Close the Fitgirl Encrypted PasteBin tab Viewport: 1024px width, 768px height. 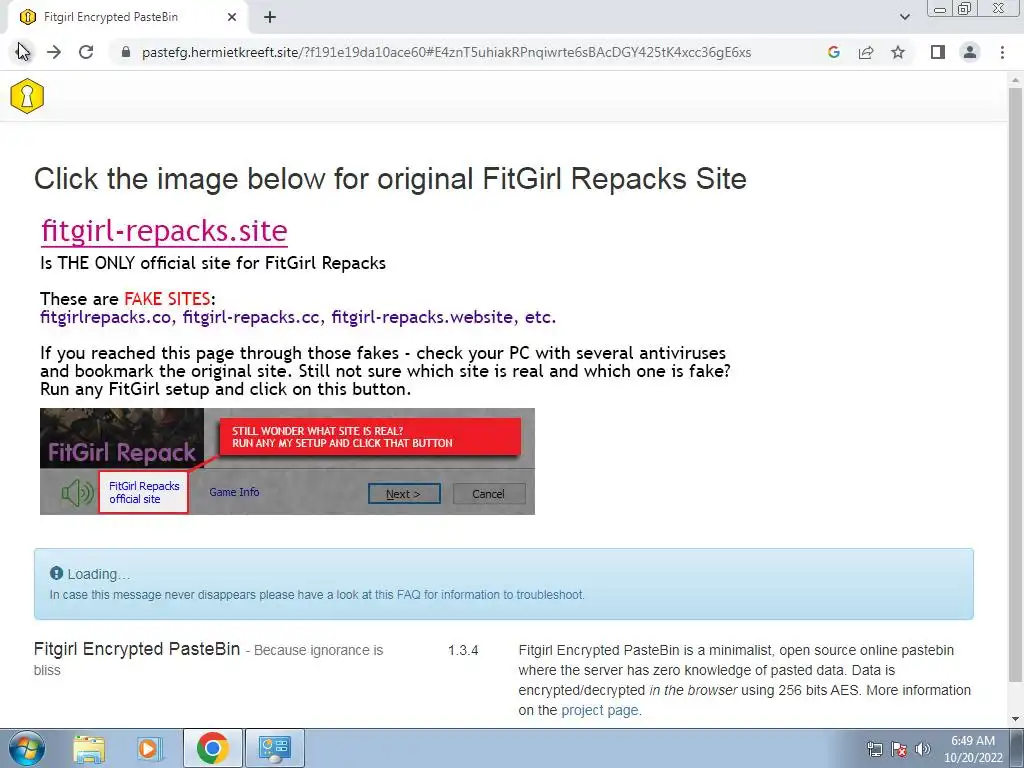click(232, 17)
